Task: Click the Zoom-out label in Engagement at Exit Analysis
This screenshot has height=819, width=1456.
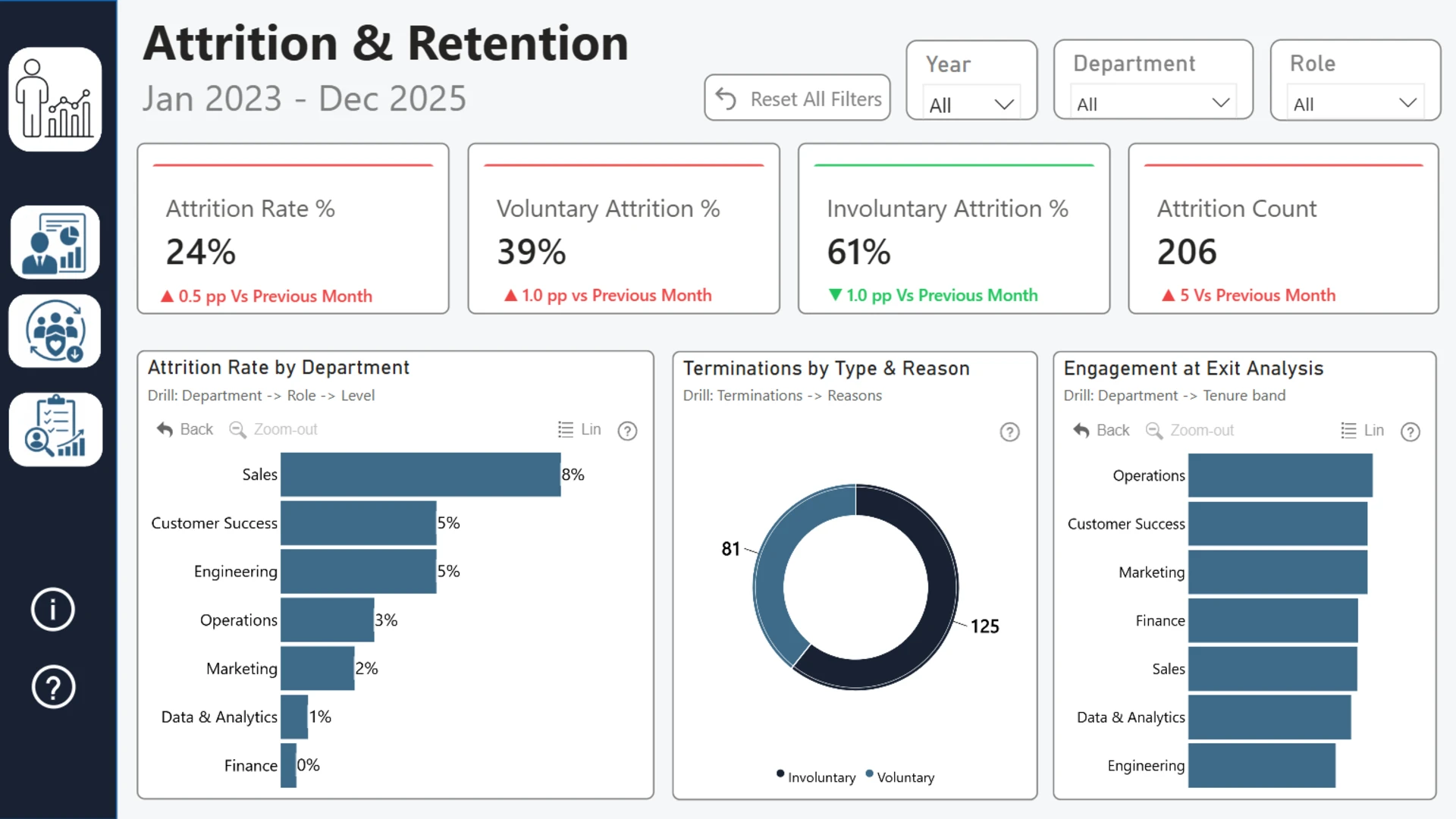Action: coord(1202,430)
